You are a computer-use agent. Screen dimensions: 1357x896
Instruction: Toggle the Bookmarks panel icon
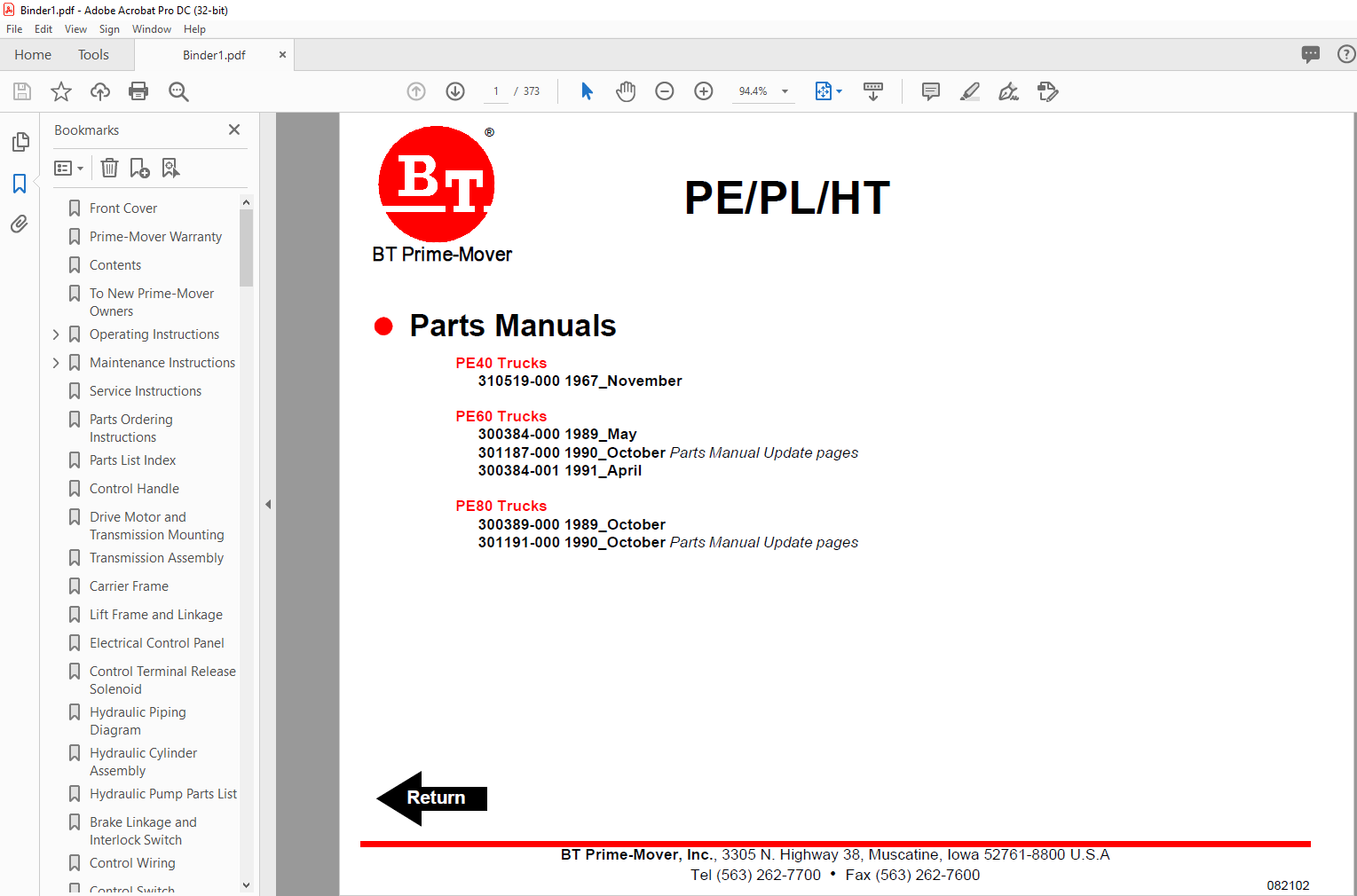click(x=20, y=184)
